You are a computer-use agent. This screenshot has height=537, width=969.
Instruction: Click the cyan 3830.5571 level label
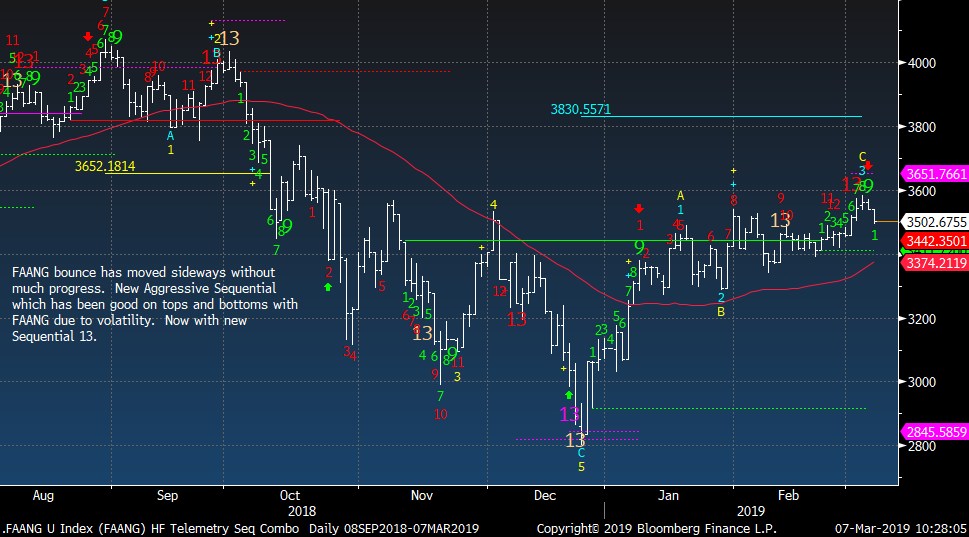pos(580,109)
